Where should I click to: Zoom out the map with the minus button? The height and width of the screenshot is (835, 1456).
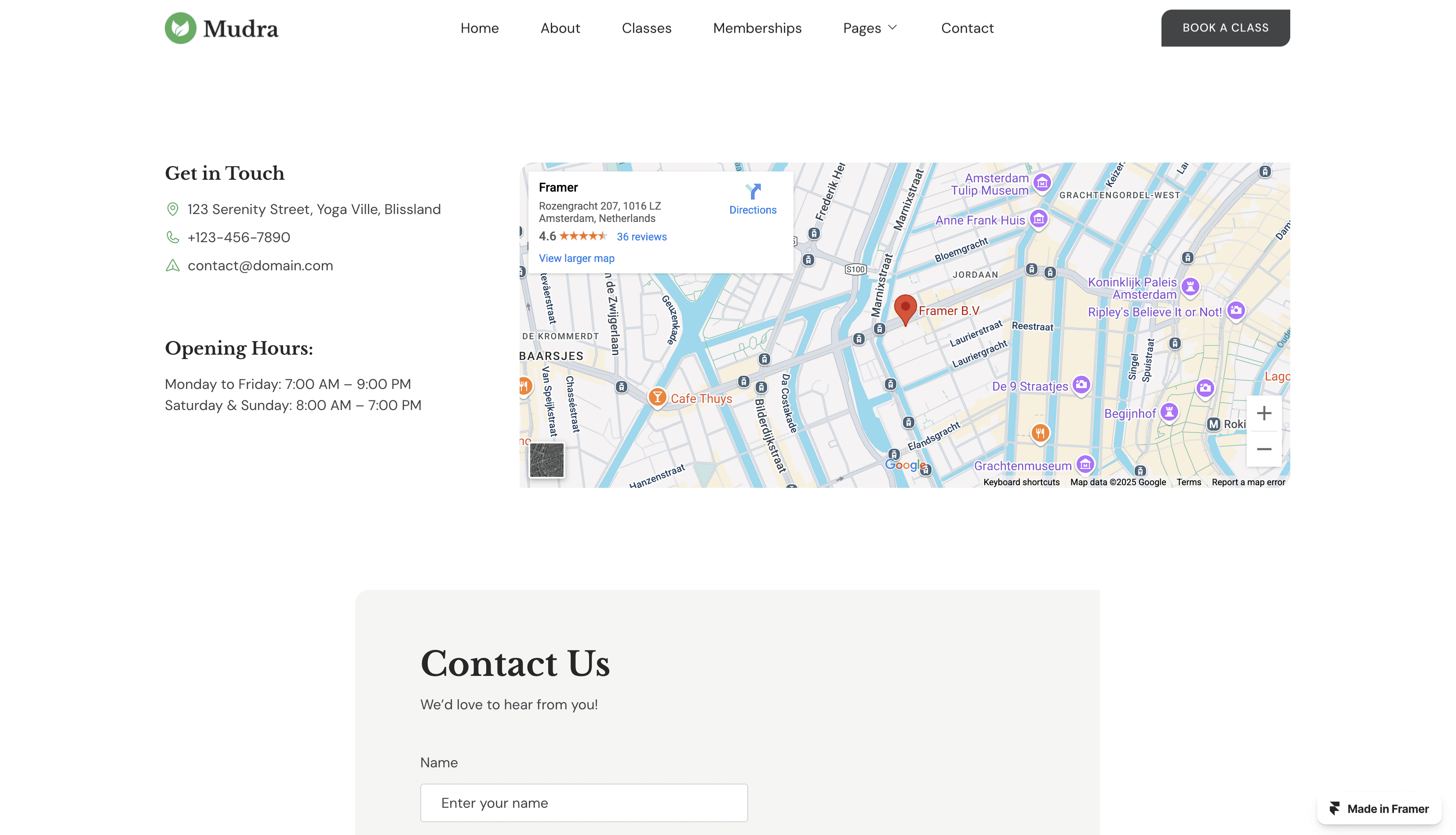pos(1263,449)
